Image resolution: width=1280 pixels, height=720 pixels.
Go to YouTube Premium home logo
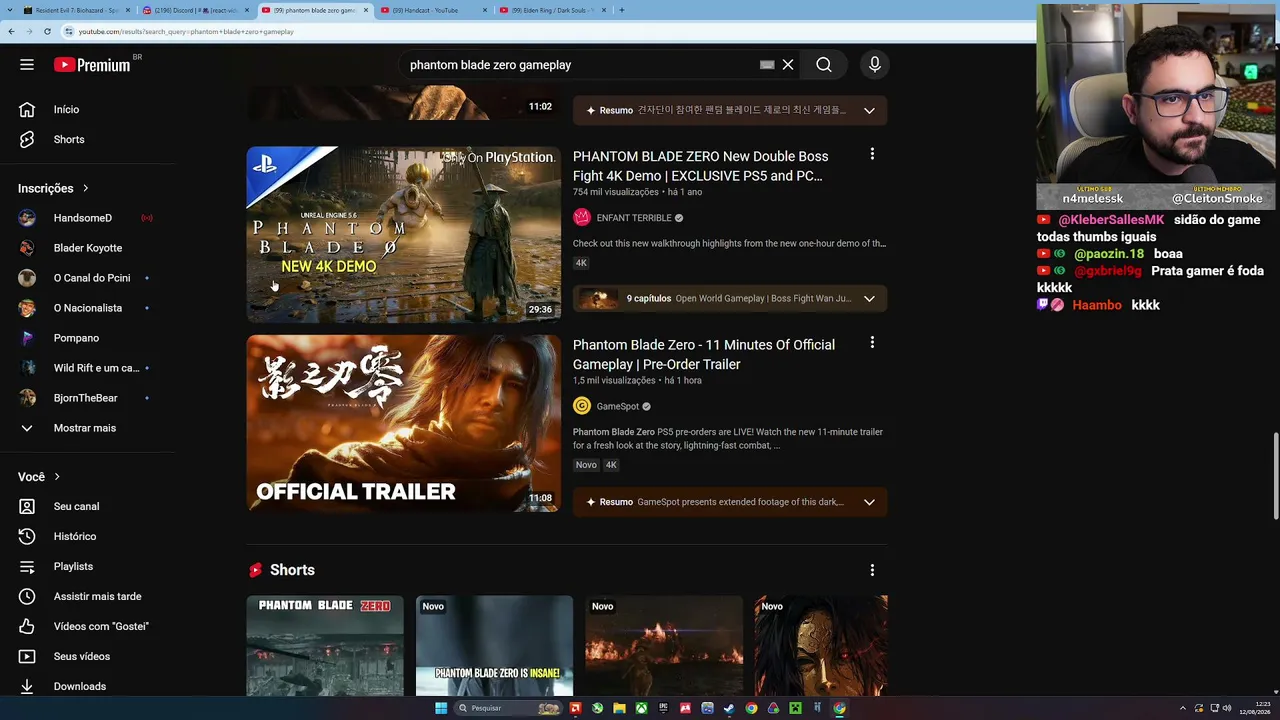point(92,65)
